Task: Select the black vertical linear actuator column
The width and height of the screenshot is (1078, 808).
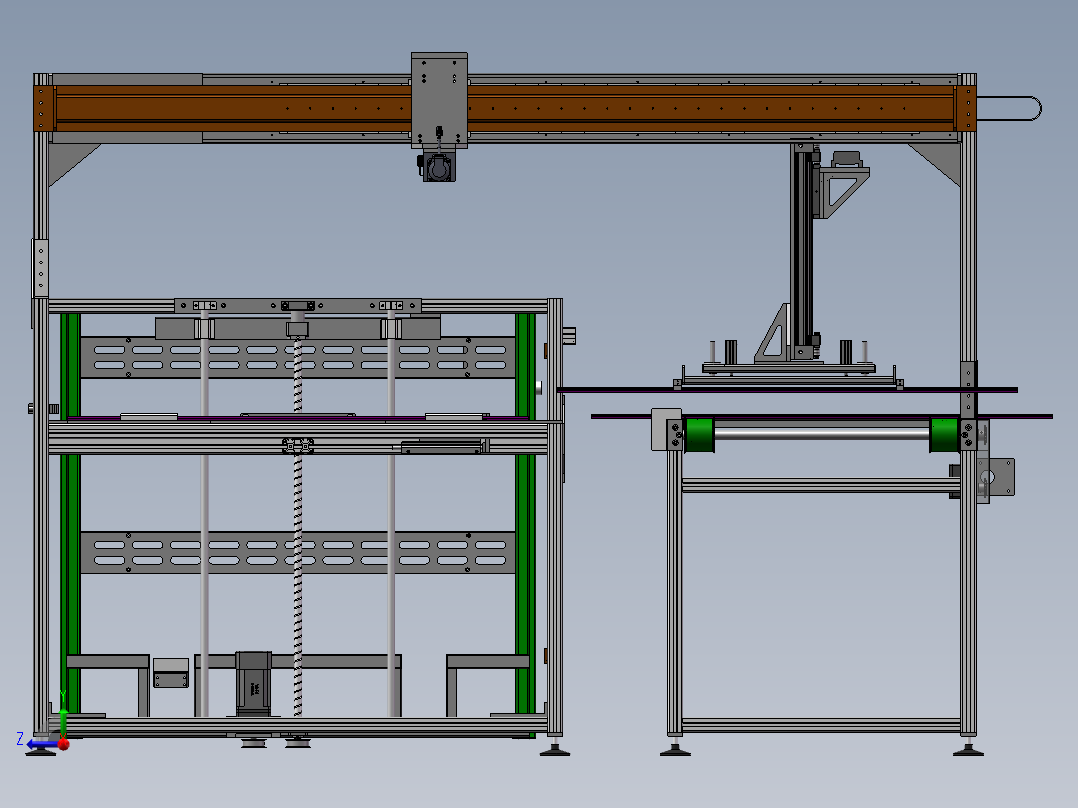Action: [x=802, y=249]
